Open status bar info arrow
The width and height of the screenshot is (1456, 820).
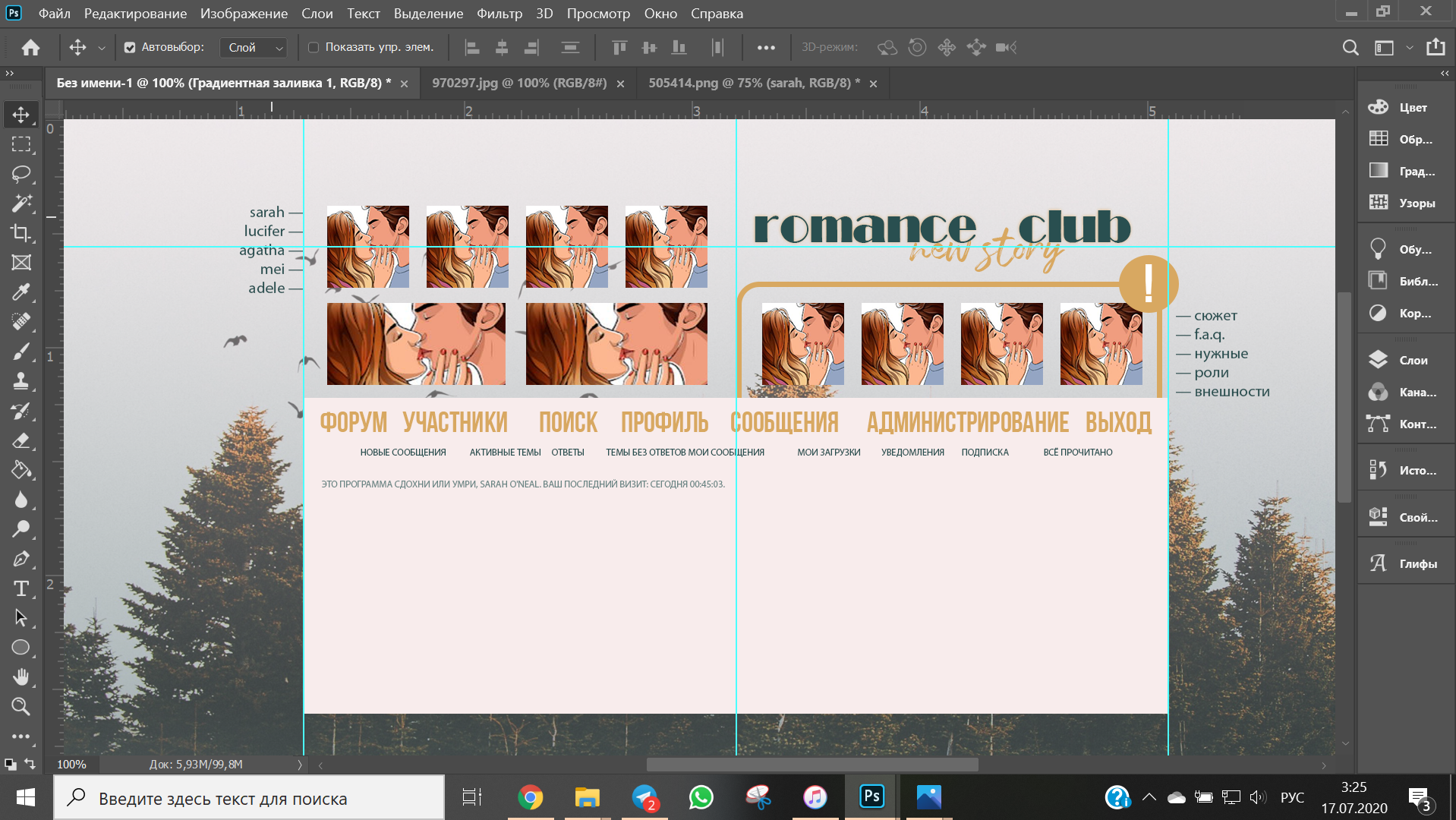pos(299,765)
